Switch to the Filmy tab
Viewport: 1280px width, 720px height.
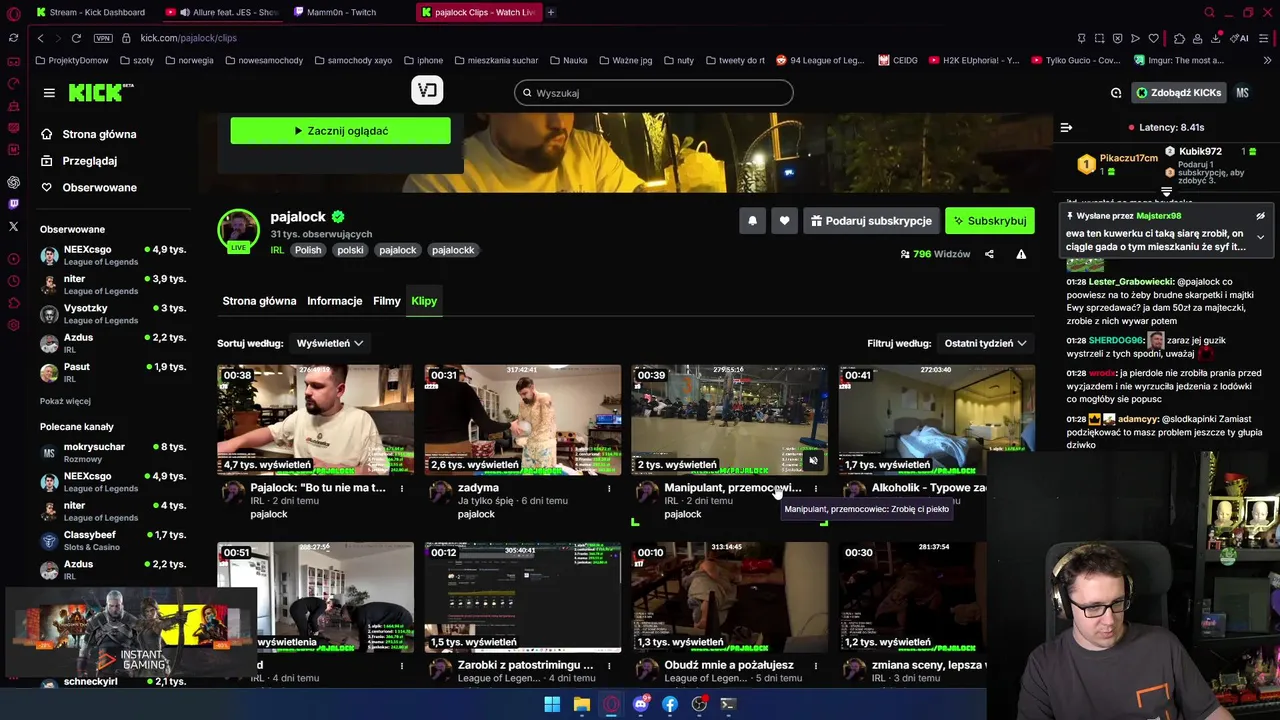pos(387,301)
